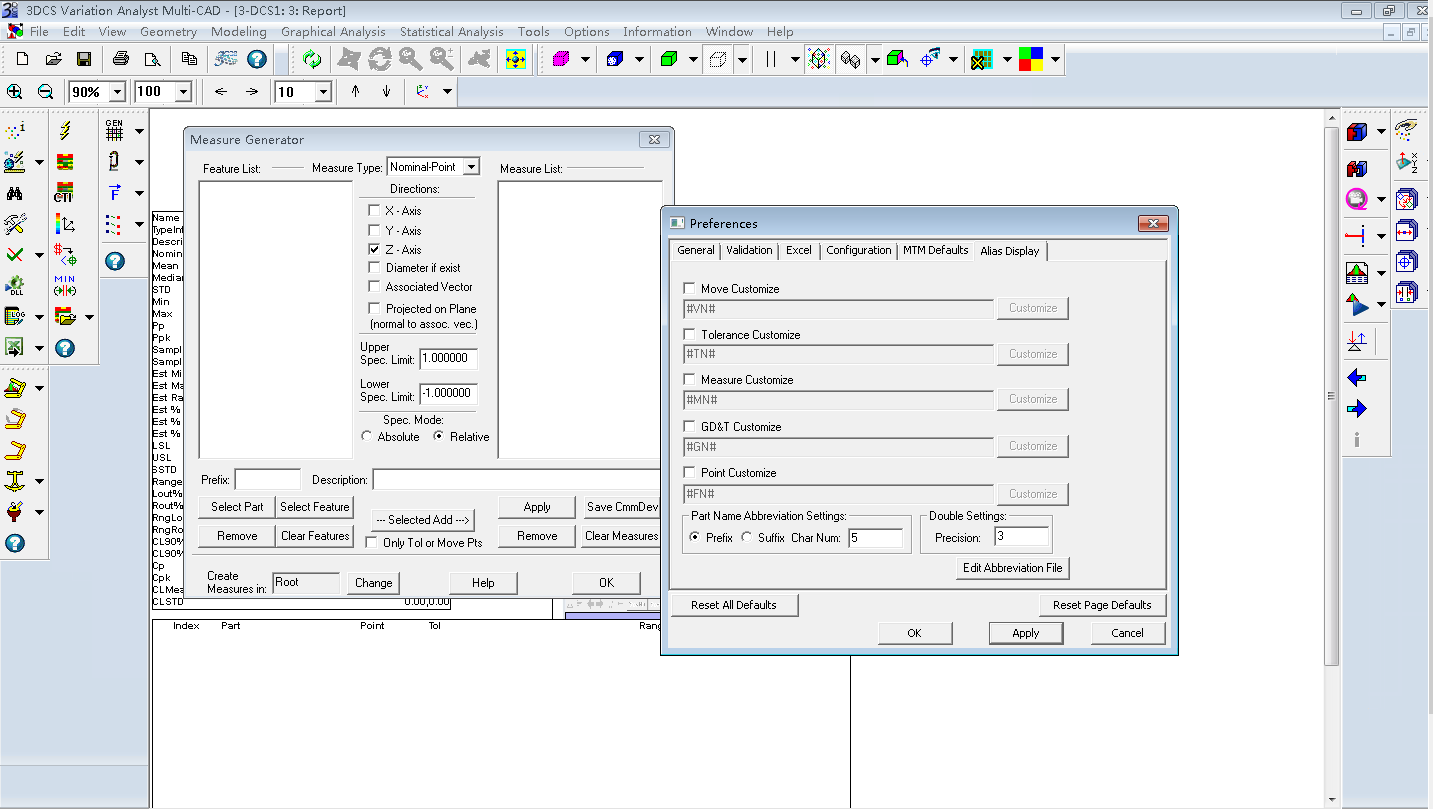The width and height of the screenshot is (1433, 809).
Task: Check the X - Axis direction box
Action: click(x=374, y=211)
